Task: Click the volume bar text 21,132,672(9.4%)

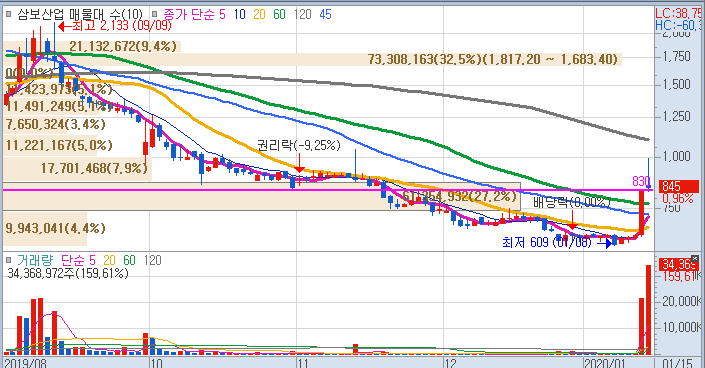Action: [123, 46]
